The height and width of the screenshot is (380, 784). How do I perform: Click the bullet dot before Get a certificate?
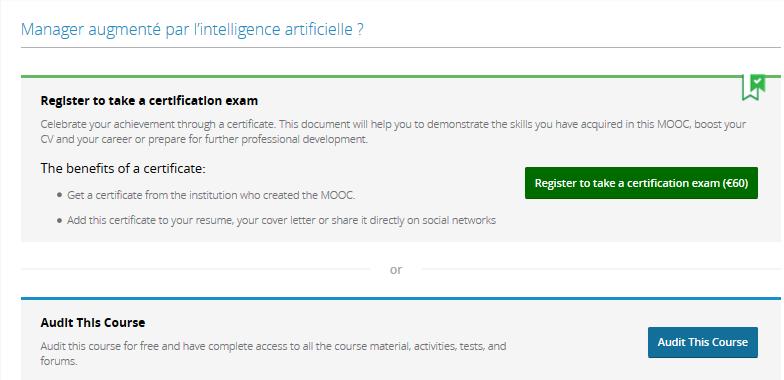click(x=60, y=196)
